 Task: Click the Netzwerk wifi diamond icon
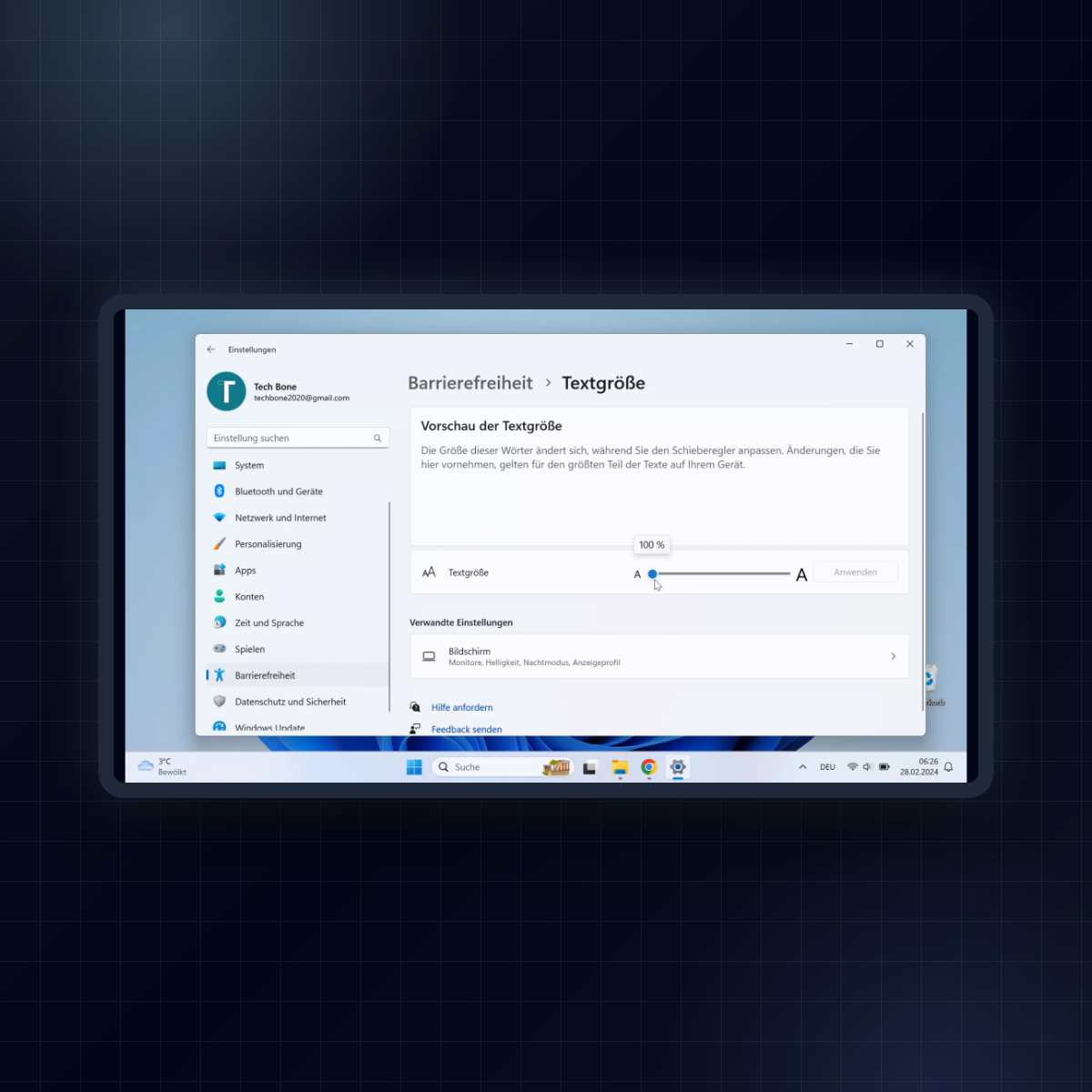(219, 518)
